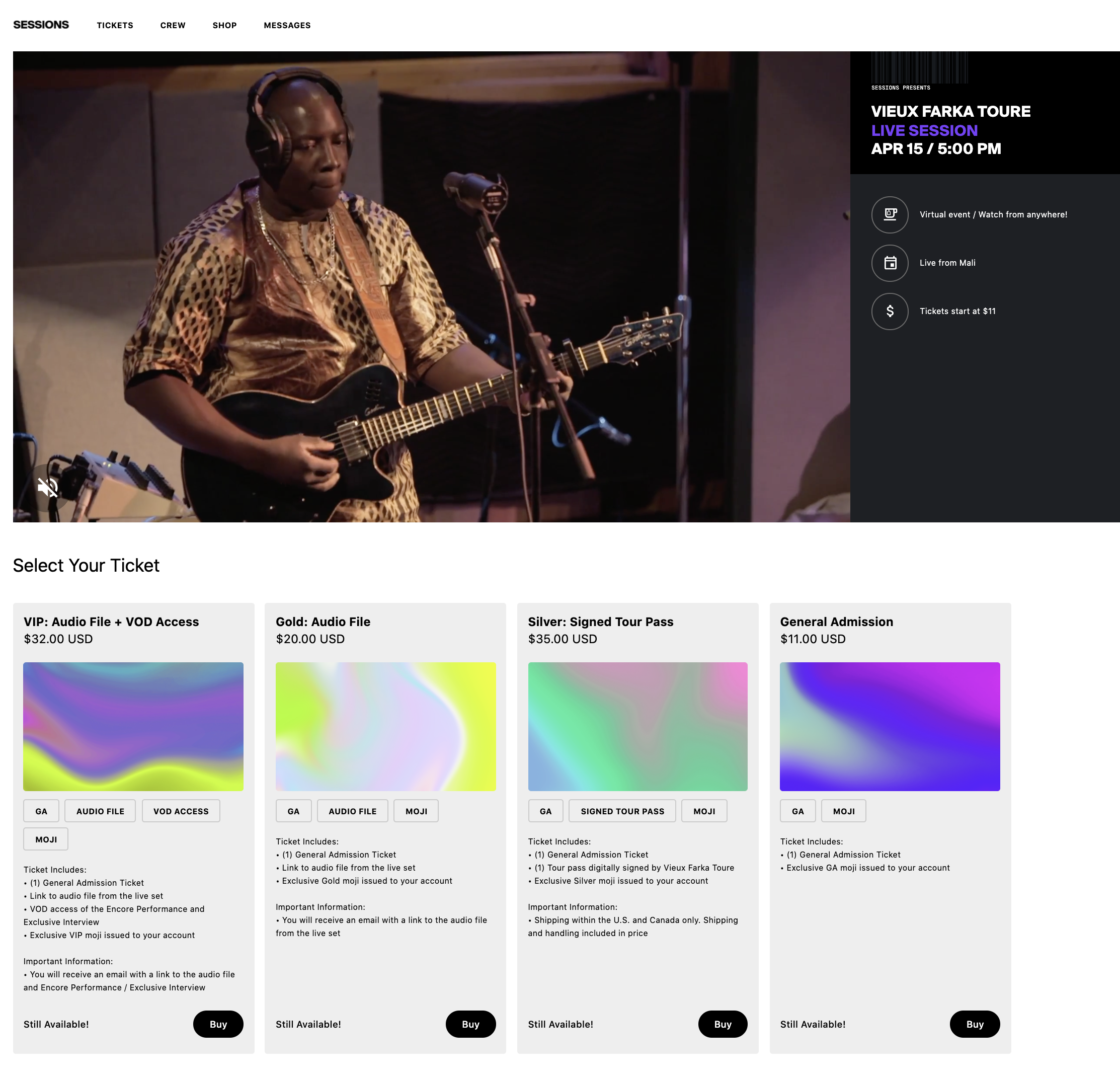
Task: Click the virtual event screen icon
Action: coord(890,214)
